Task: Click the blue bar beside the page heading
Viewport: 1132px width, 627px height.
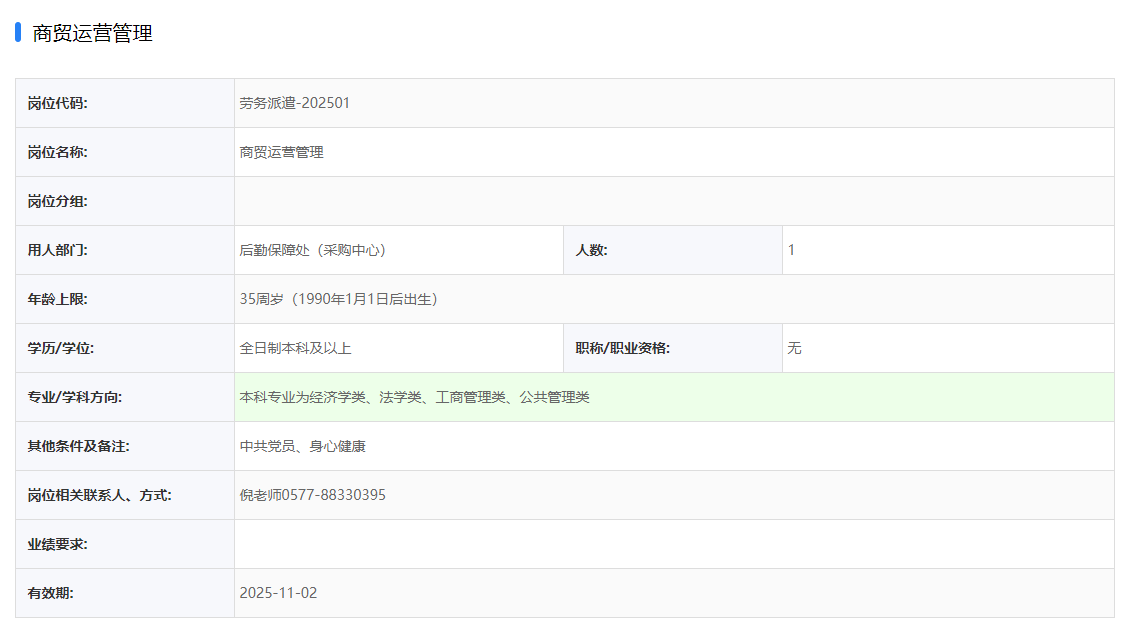Action: (x=18, y=33)
